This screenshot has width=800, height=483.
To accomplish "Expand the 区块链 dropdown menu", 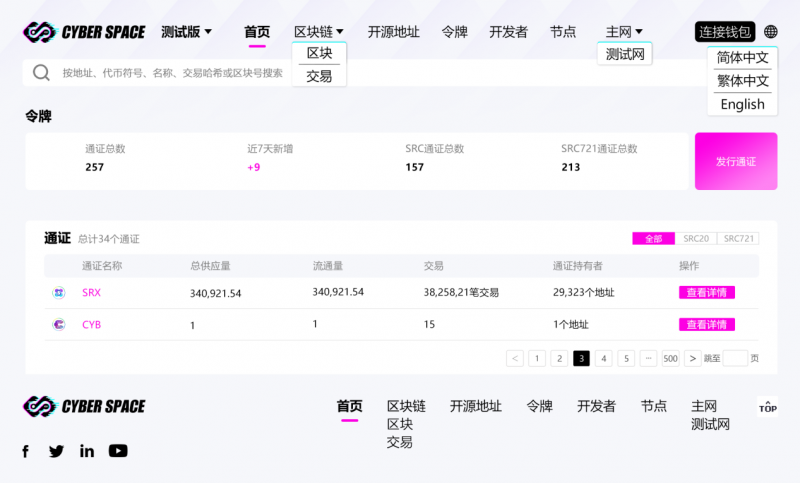I will pyautogui.click(x=319, y=32).
